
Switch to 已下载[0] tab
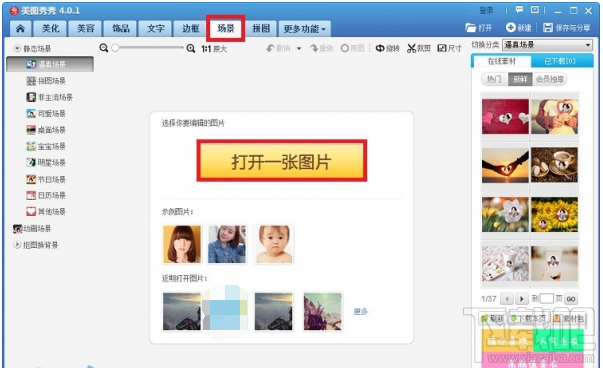(x=561, y=61)
